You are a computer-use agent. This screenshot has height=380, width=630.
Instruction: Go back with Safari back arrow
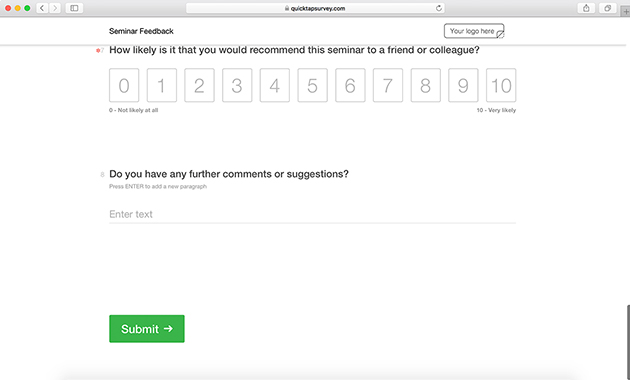42,8
